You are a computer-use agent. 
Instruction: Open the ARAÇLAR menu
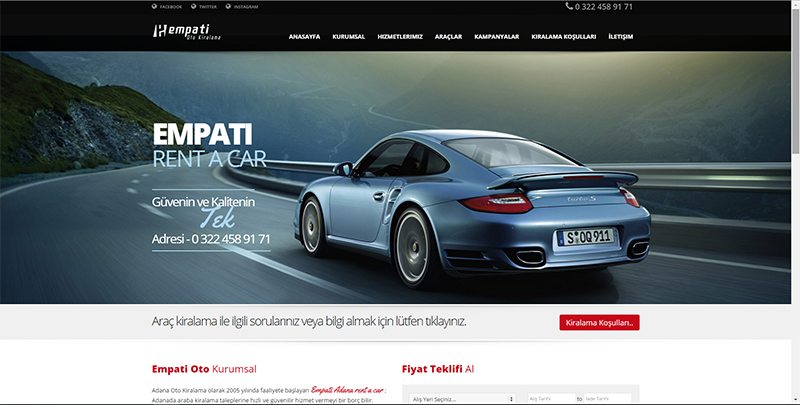pos(448,36)
